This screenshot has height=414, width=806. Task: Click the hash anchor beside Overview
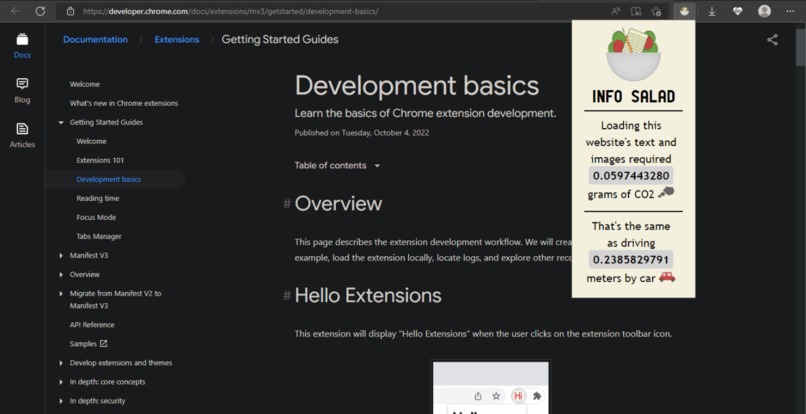tap(287, 204)
